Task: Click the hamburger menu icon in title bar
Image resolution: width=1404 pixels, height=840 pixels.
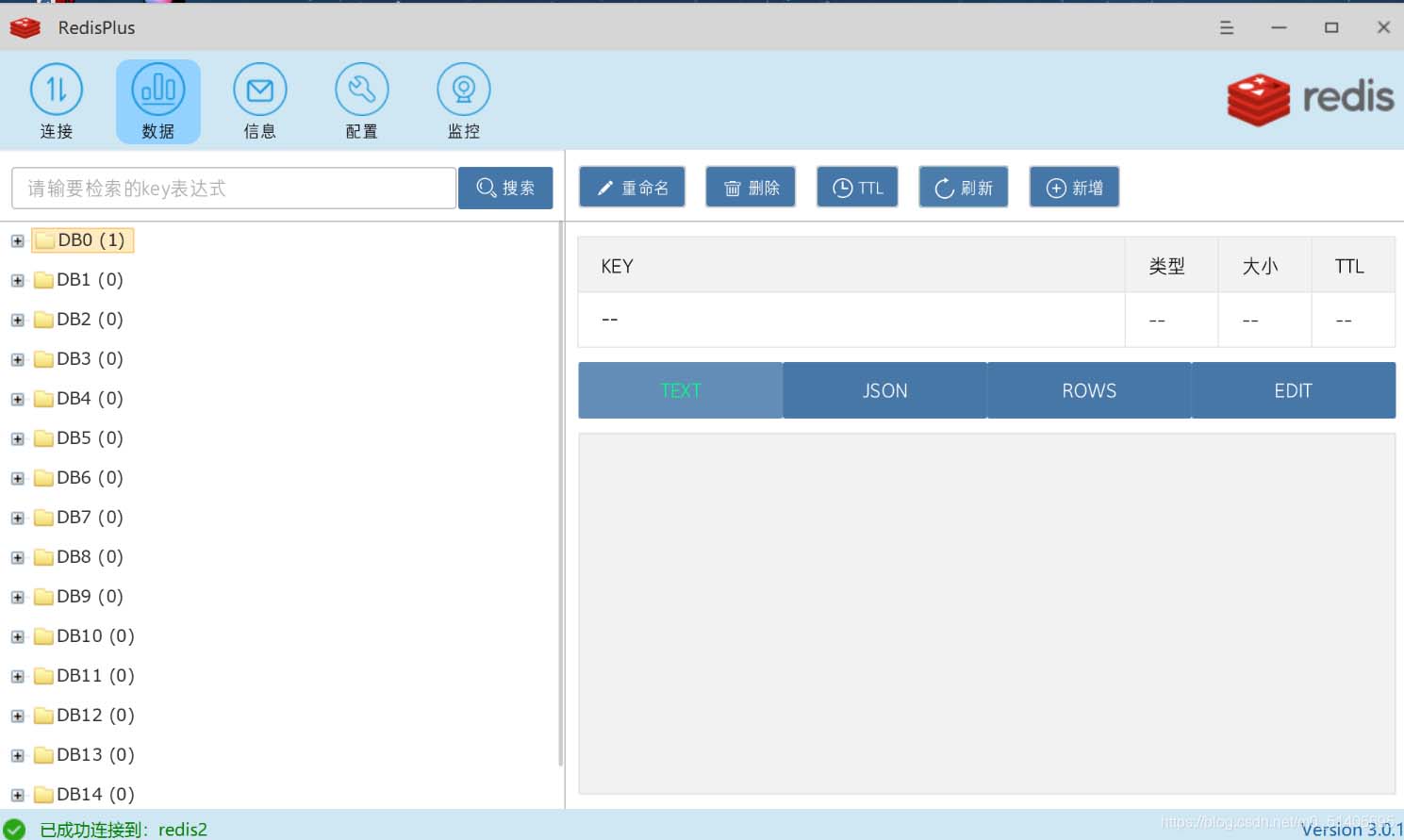Action: [x=1226, y=27]
